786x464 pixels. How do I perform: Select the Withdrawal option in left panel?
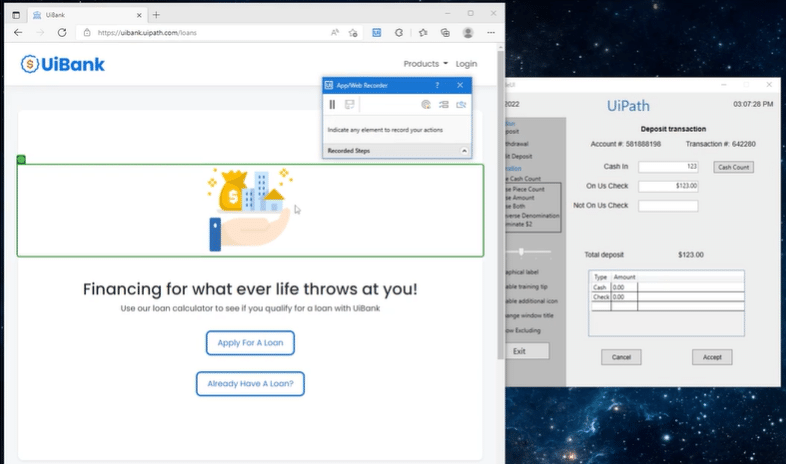pyautogui.click(x=517, y=144)
